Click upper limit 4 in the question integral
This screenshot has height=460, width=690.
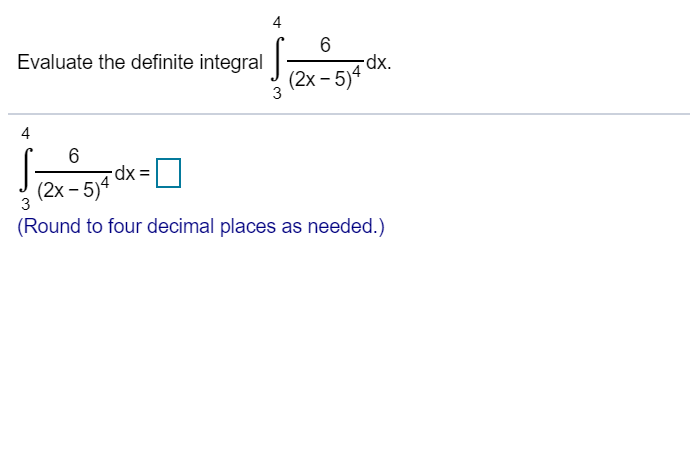[277, 21]
